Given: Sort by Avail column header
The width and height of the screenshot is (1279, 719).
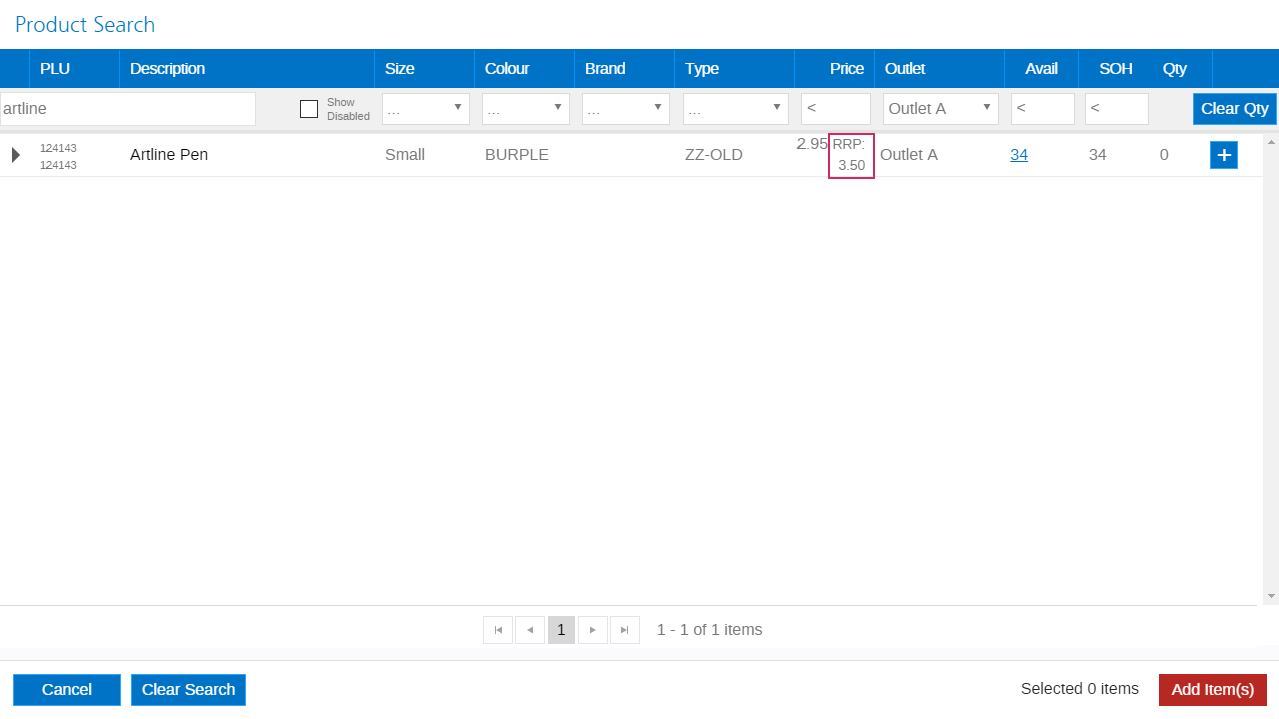Looking at the screenshot, I should click(1041, 69).
